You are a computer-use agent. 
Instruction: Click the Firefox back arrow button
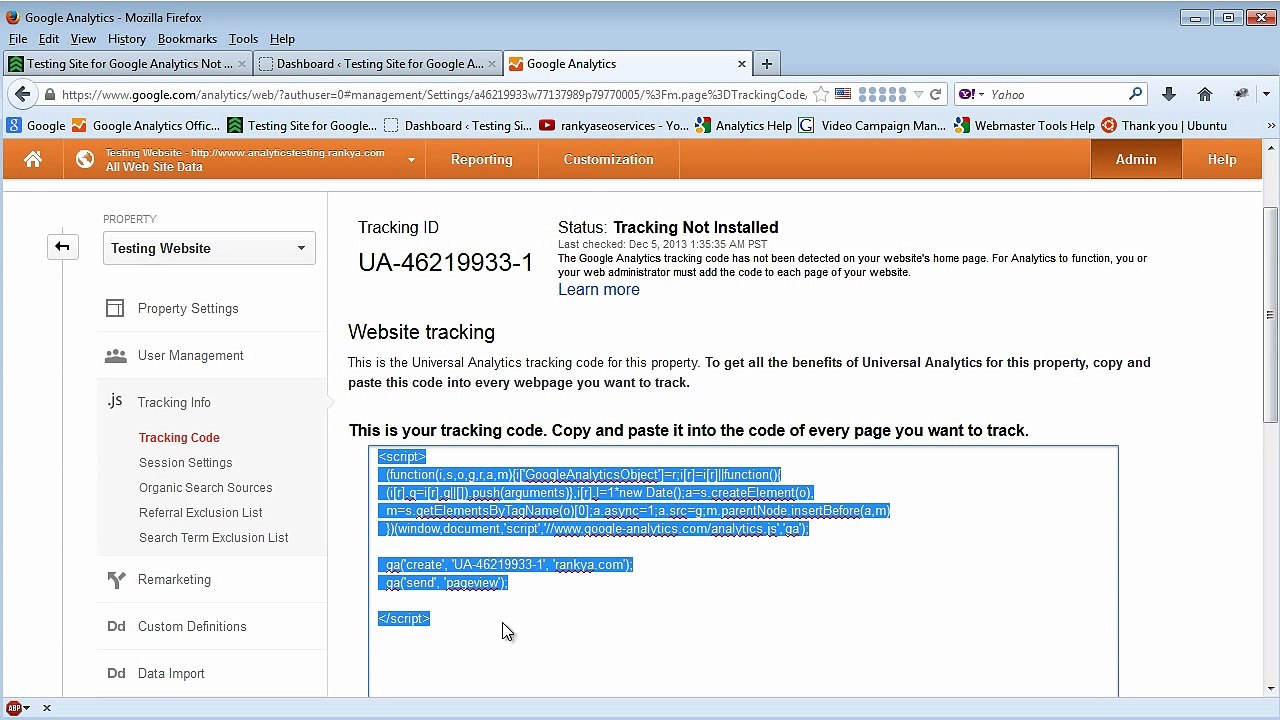tap(22, 94)
